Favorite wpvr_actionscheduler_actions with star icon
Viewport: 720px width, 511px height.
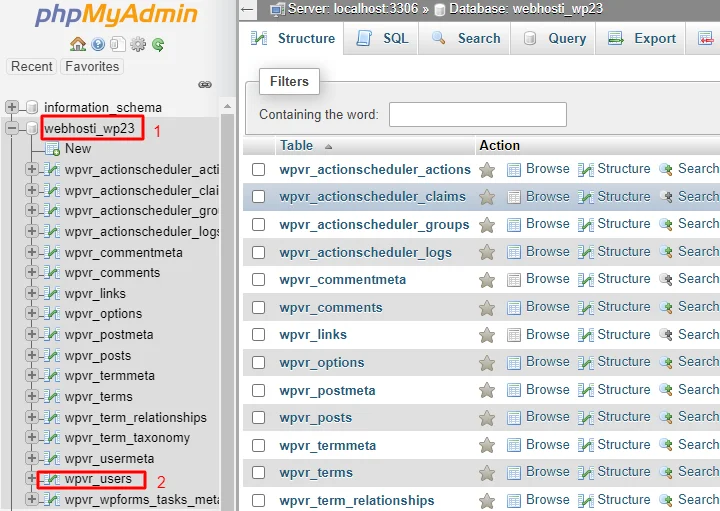[487, 170]
